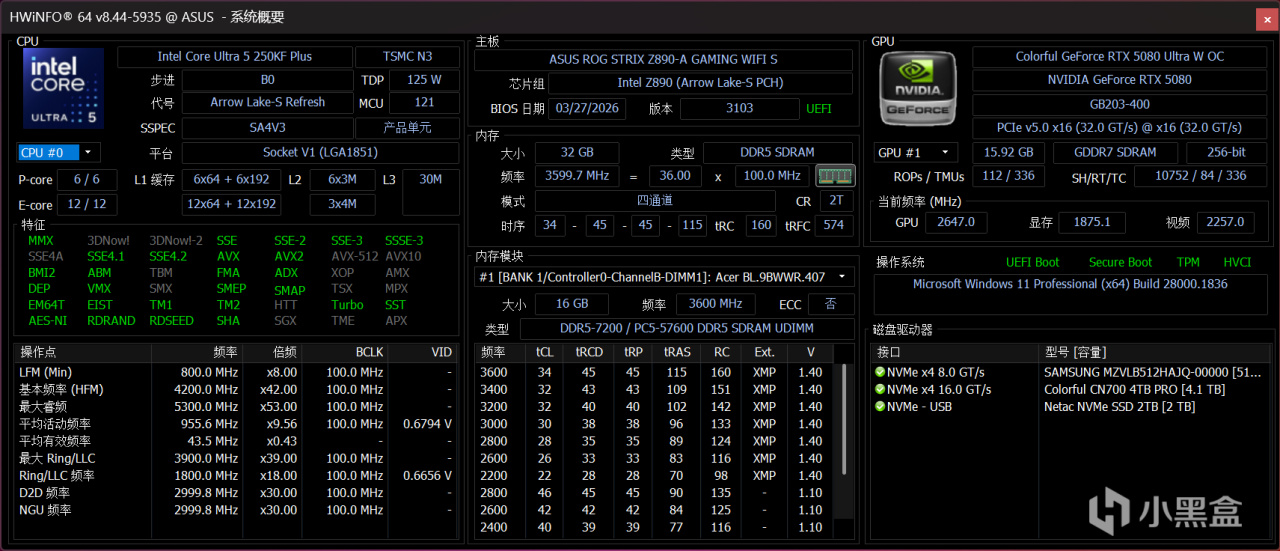The width and height of the screenshot is (1280, 551).
Task: Click the HVCI indicator
Action: click(1236, 262)
